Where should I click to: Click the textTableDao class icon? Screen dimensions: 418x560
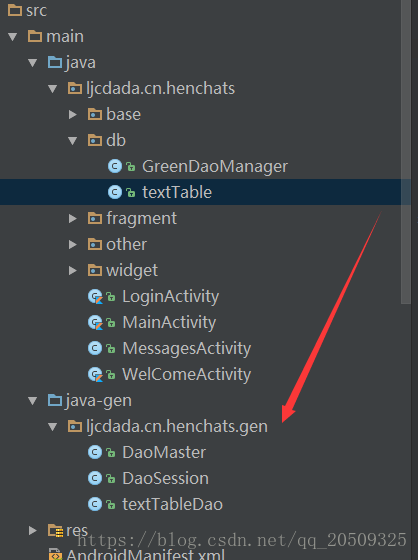coord(95,505)
